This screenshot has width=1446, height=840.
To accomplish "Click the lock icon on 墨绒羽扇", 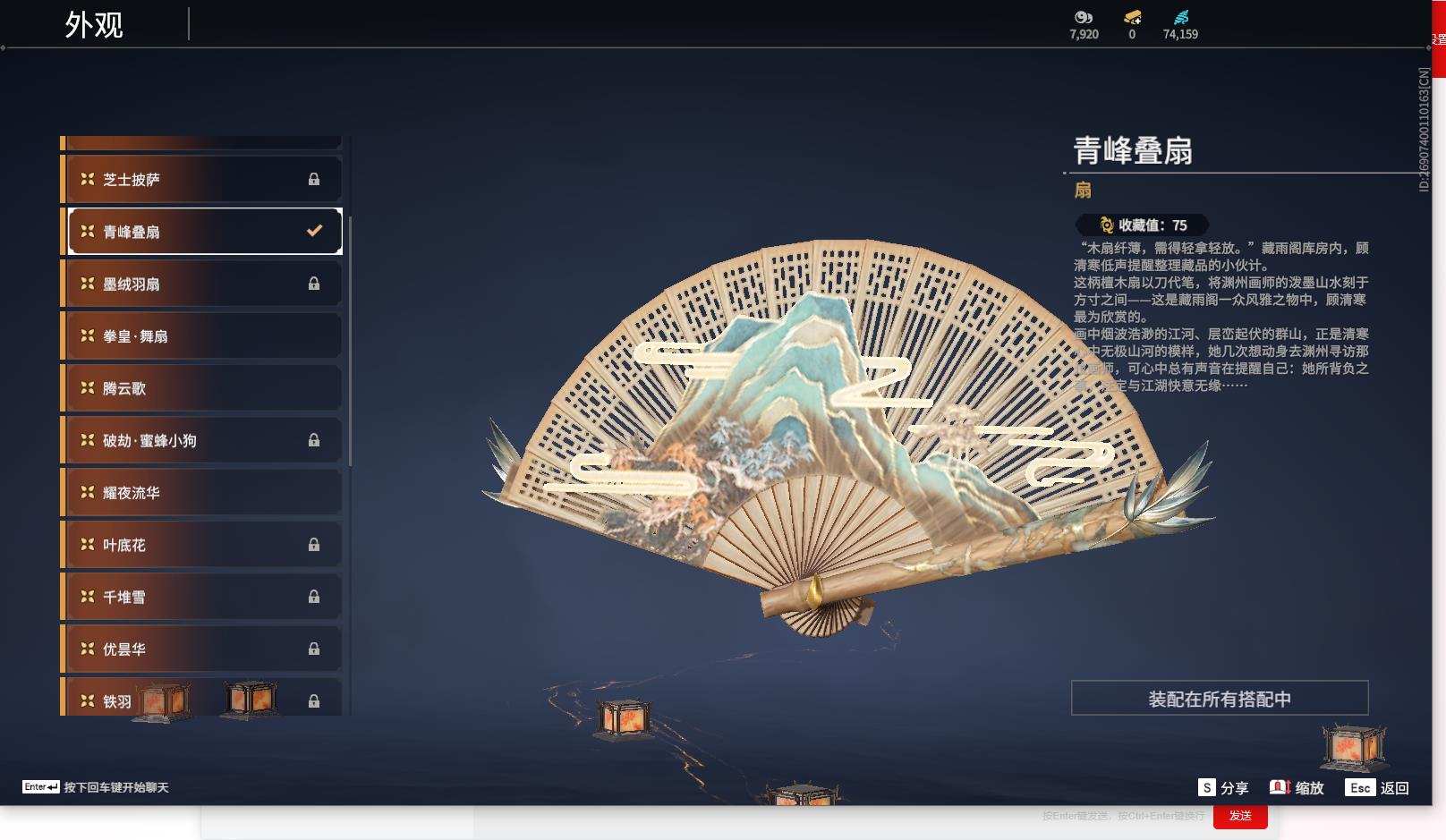I will coord(313,283).
